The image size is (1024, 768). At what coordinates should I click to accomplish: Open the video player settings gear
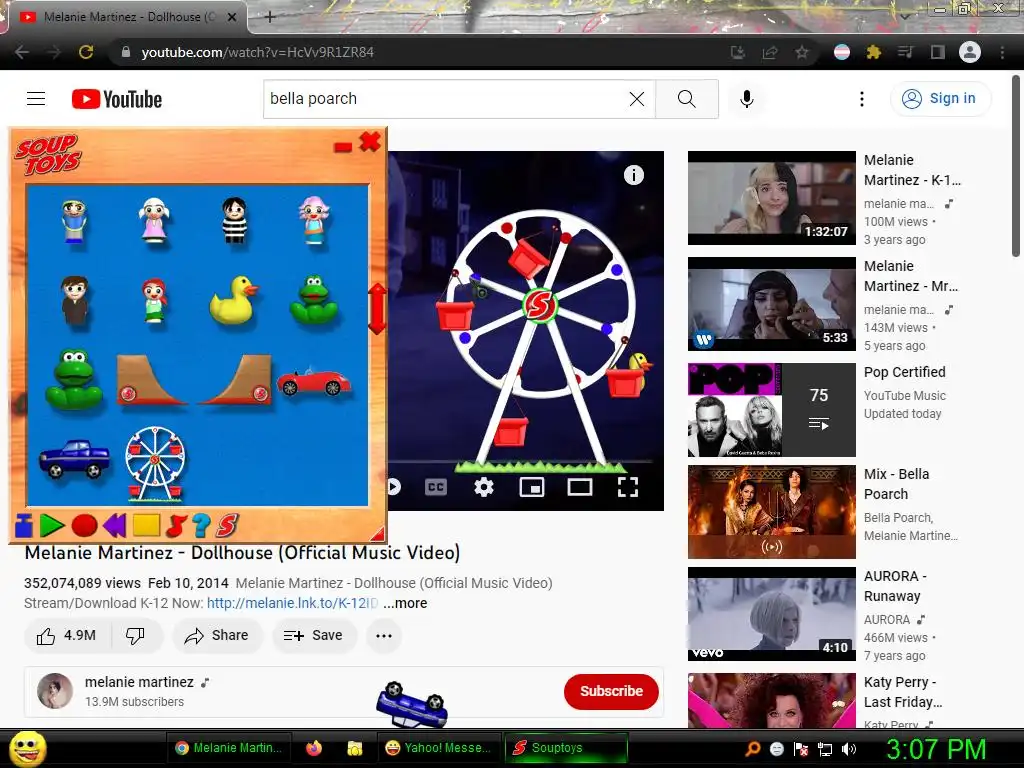(x=484, y=487)
